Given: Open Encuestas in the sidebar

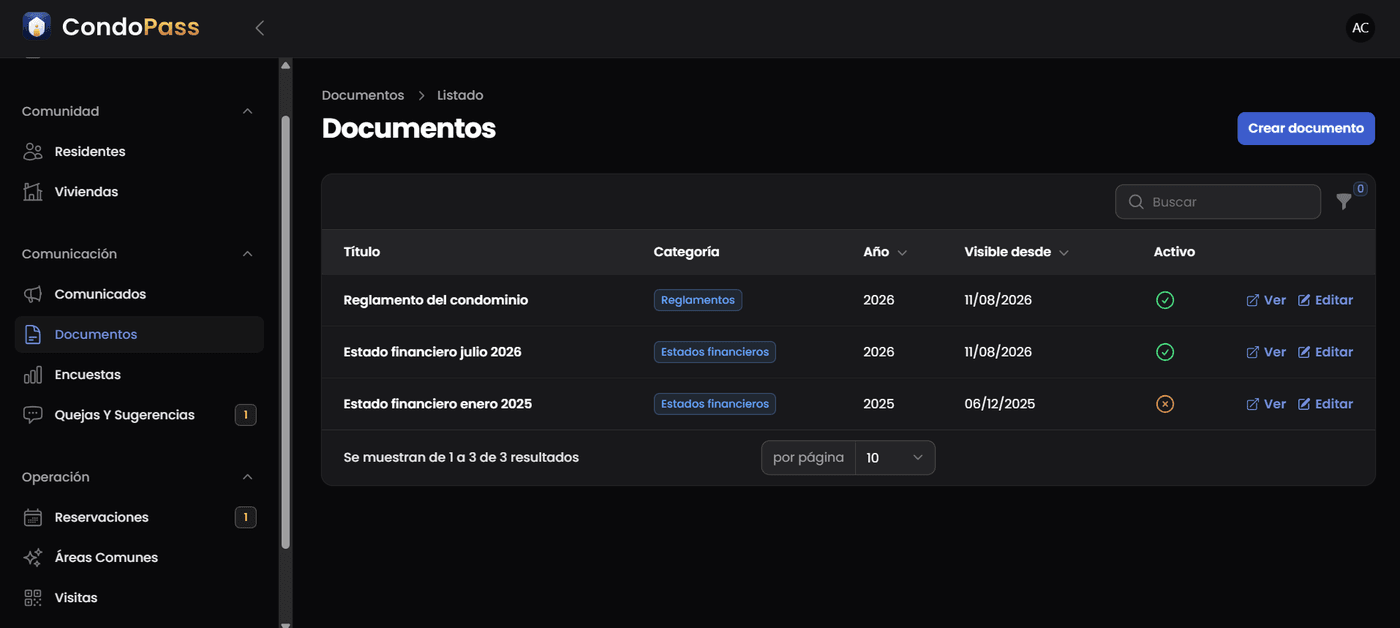Looking at the screenshot, I should point(139,374).
